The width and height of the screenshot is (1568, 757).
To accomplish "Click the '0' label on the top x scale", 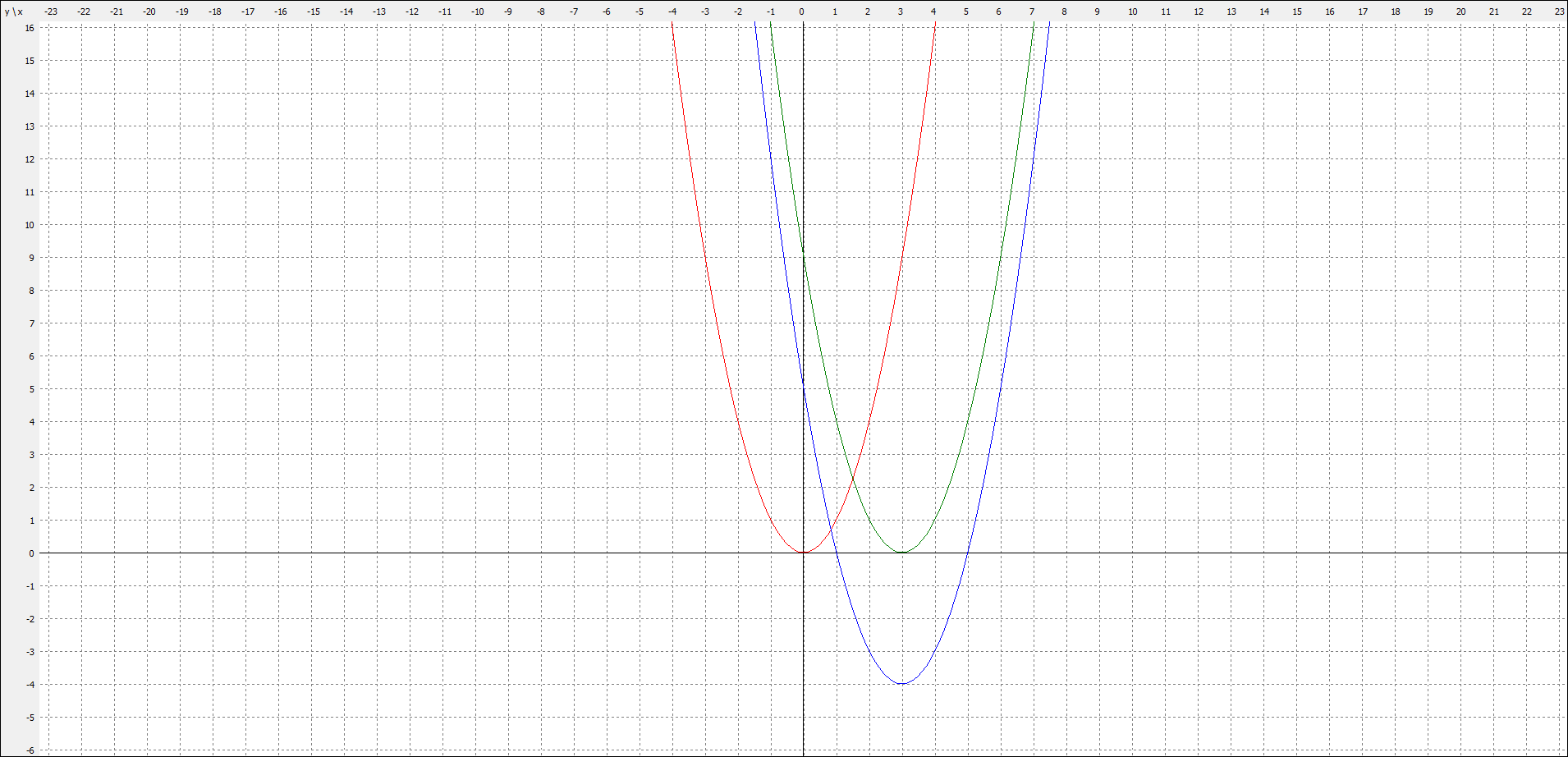I will tap(802, 11).
